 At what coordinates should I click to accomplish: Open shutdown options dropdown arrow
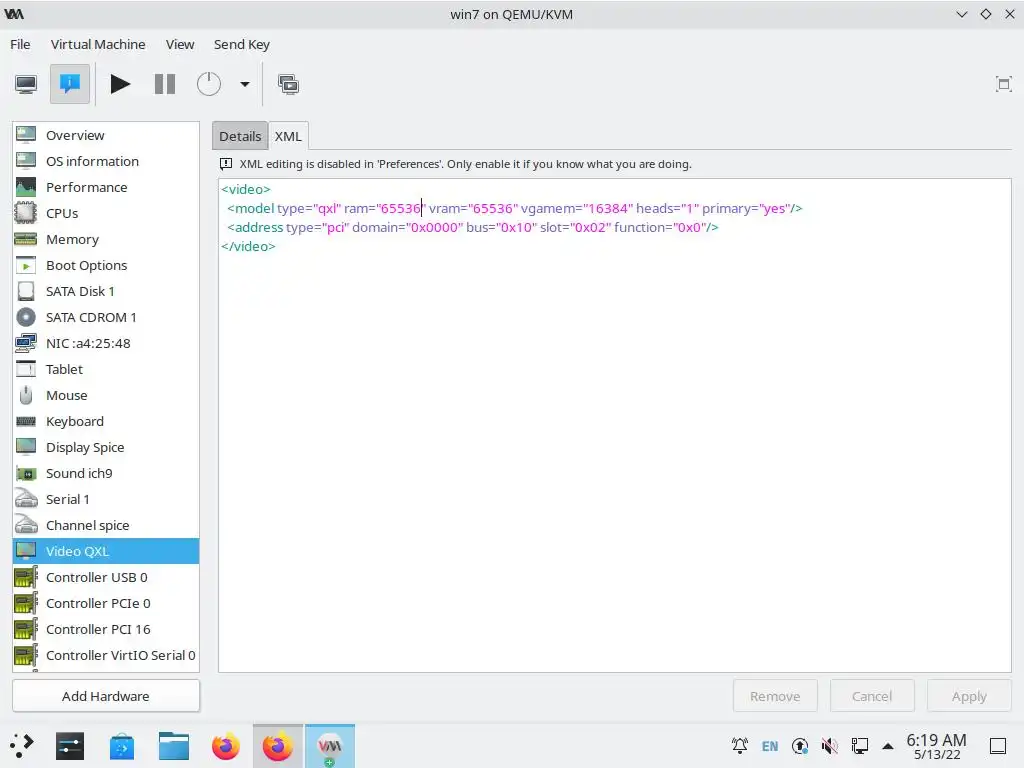tap(245, 84)
